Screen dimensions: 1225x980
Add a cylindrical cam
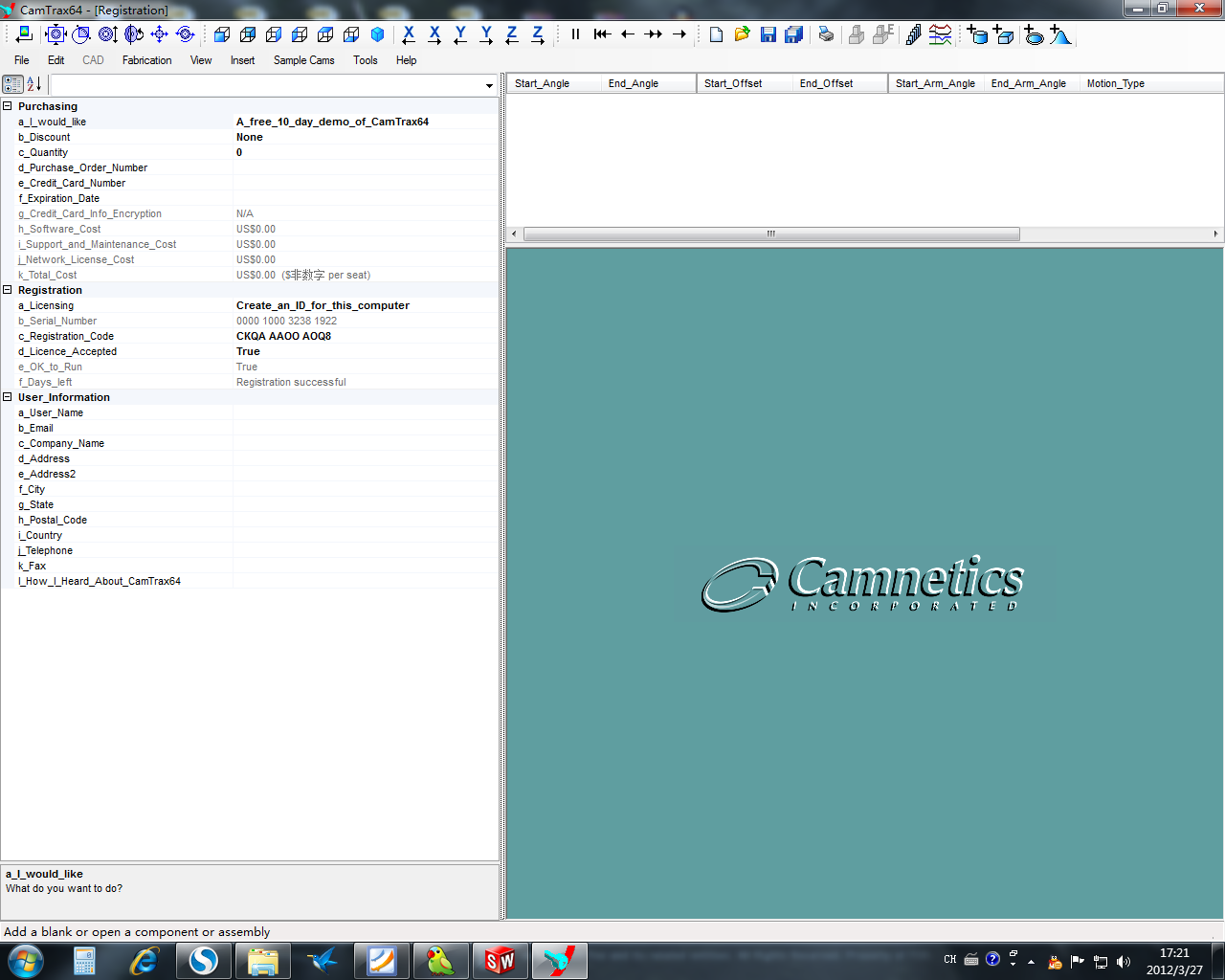[977, 34]
